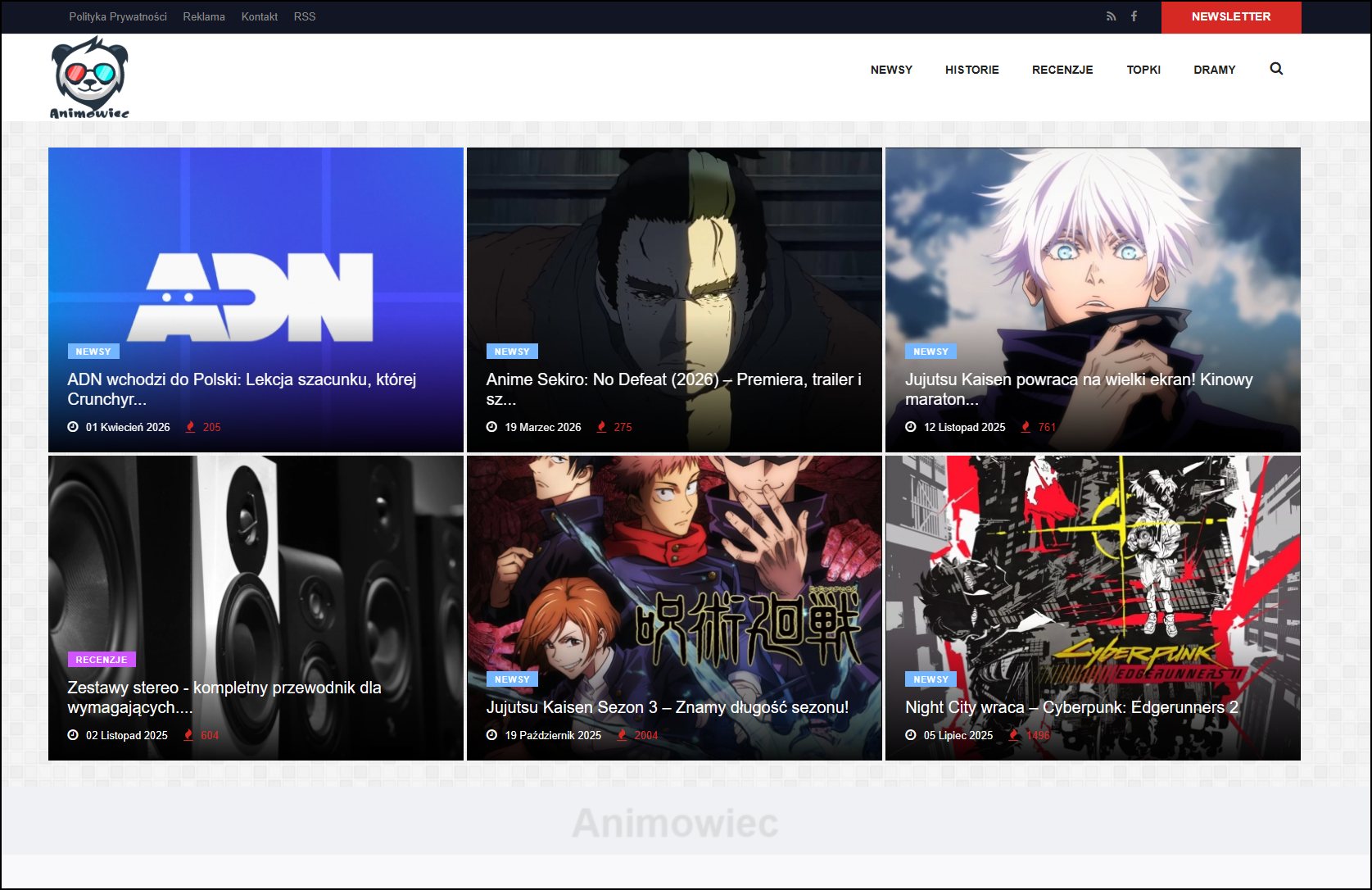Open the DRAMY menu section
1372x890 pixels.
coord(1214,70)
